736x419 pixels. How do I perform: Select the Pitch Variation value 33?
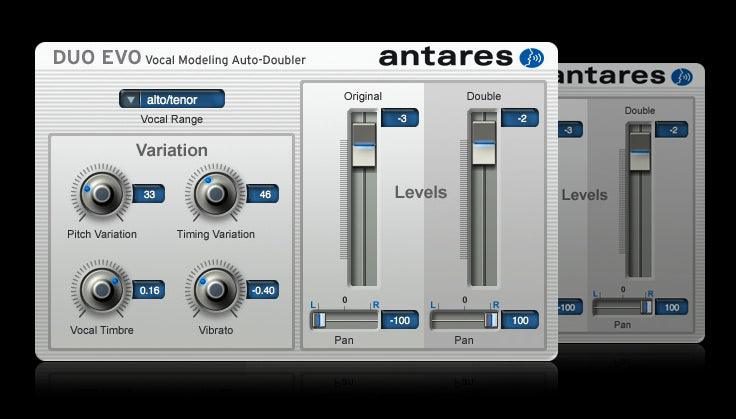click(149, 194)
